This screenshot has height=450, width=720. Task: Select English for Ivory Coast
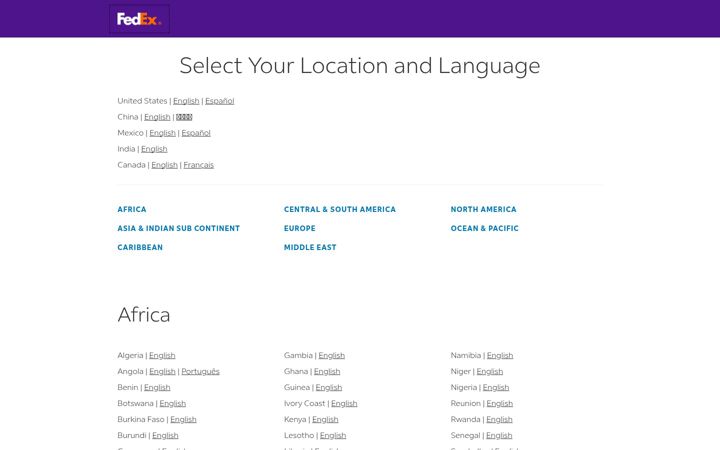pyautogui.click(x=344, y=404)
